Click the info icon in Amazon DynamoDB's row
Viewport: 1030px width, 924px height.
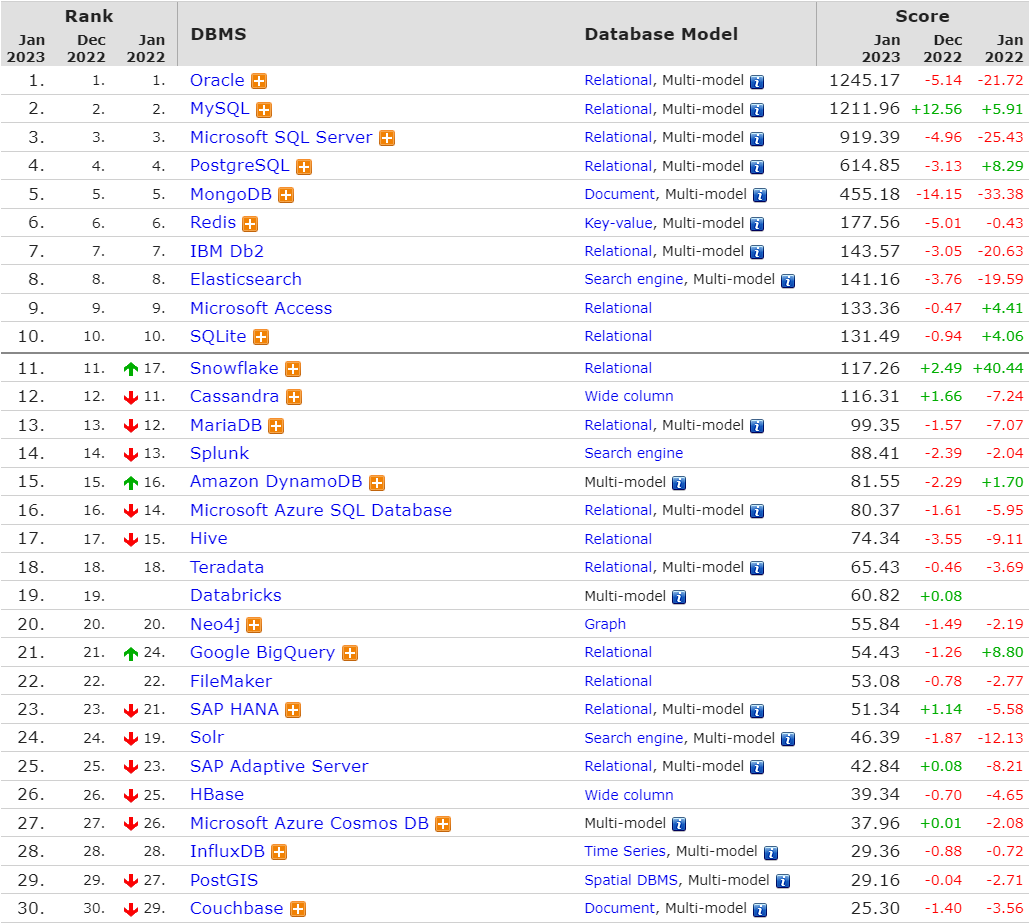tap(679, 483)
